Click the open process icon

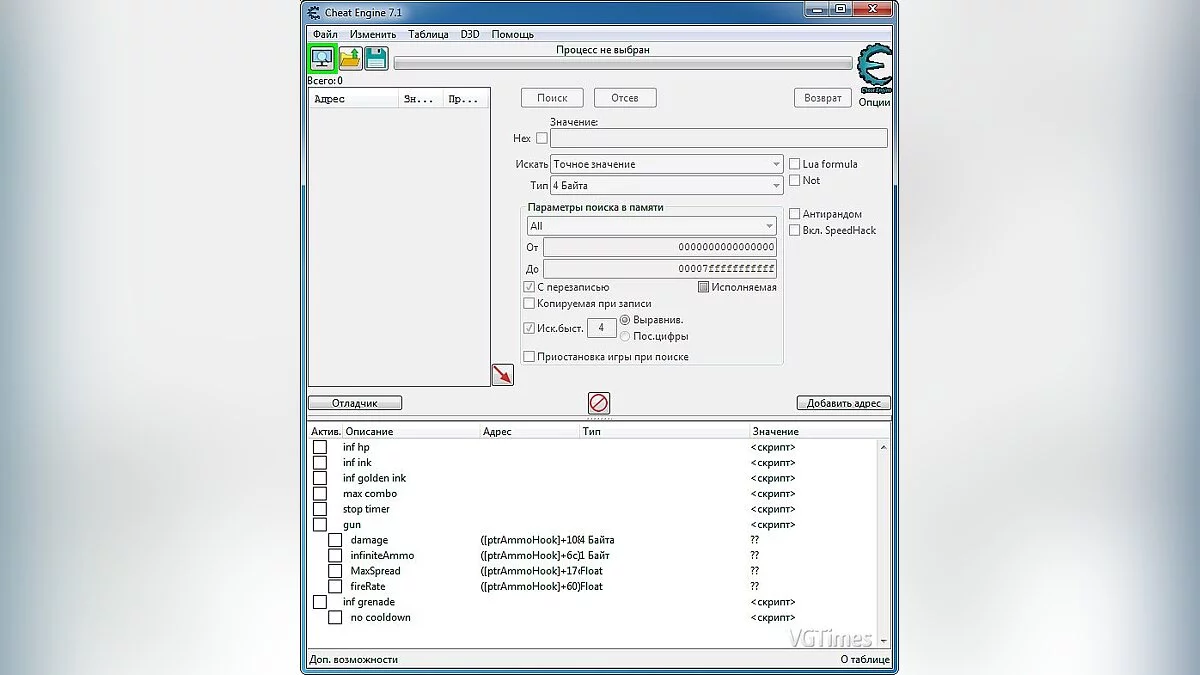pos(322,59)
